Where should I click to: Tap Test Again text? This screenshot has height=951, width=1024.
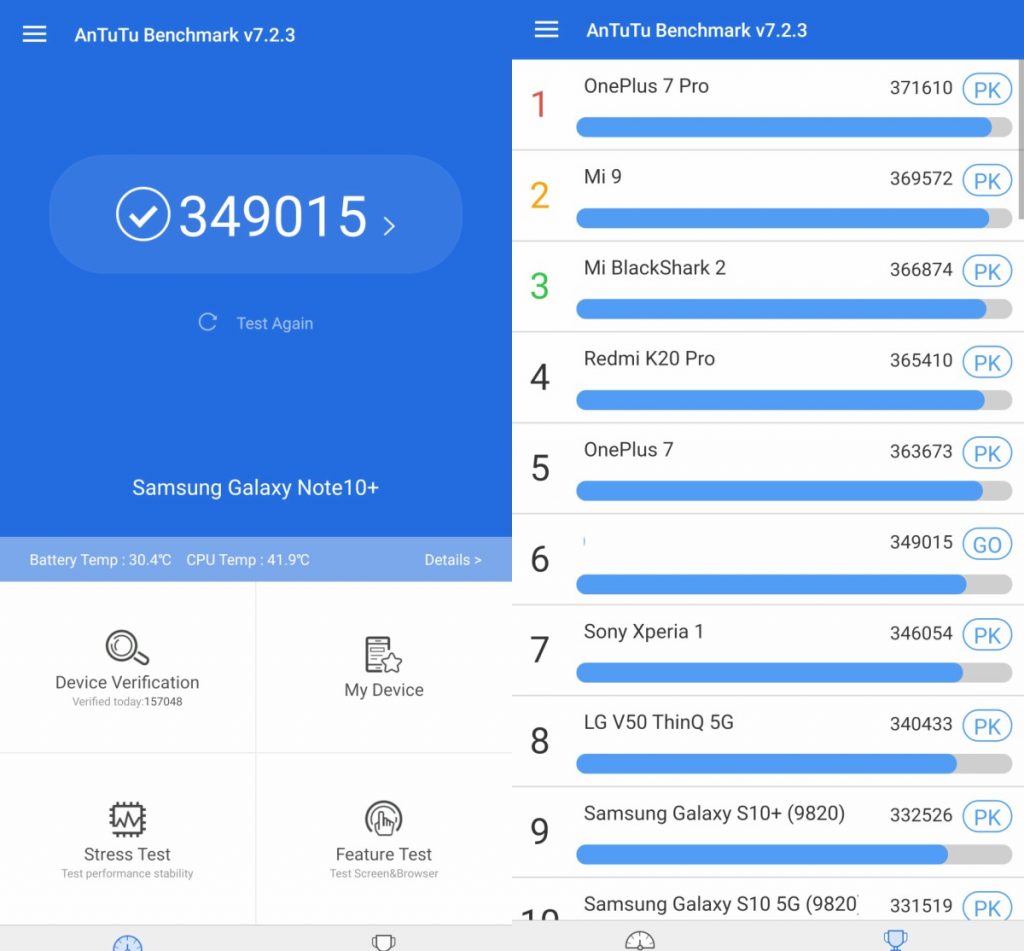[275, 323]
